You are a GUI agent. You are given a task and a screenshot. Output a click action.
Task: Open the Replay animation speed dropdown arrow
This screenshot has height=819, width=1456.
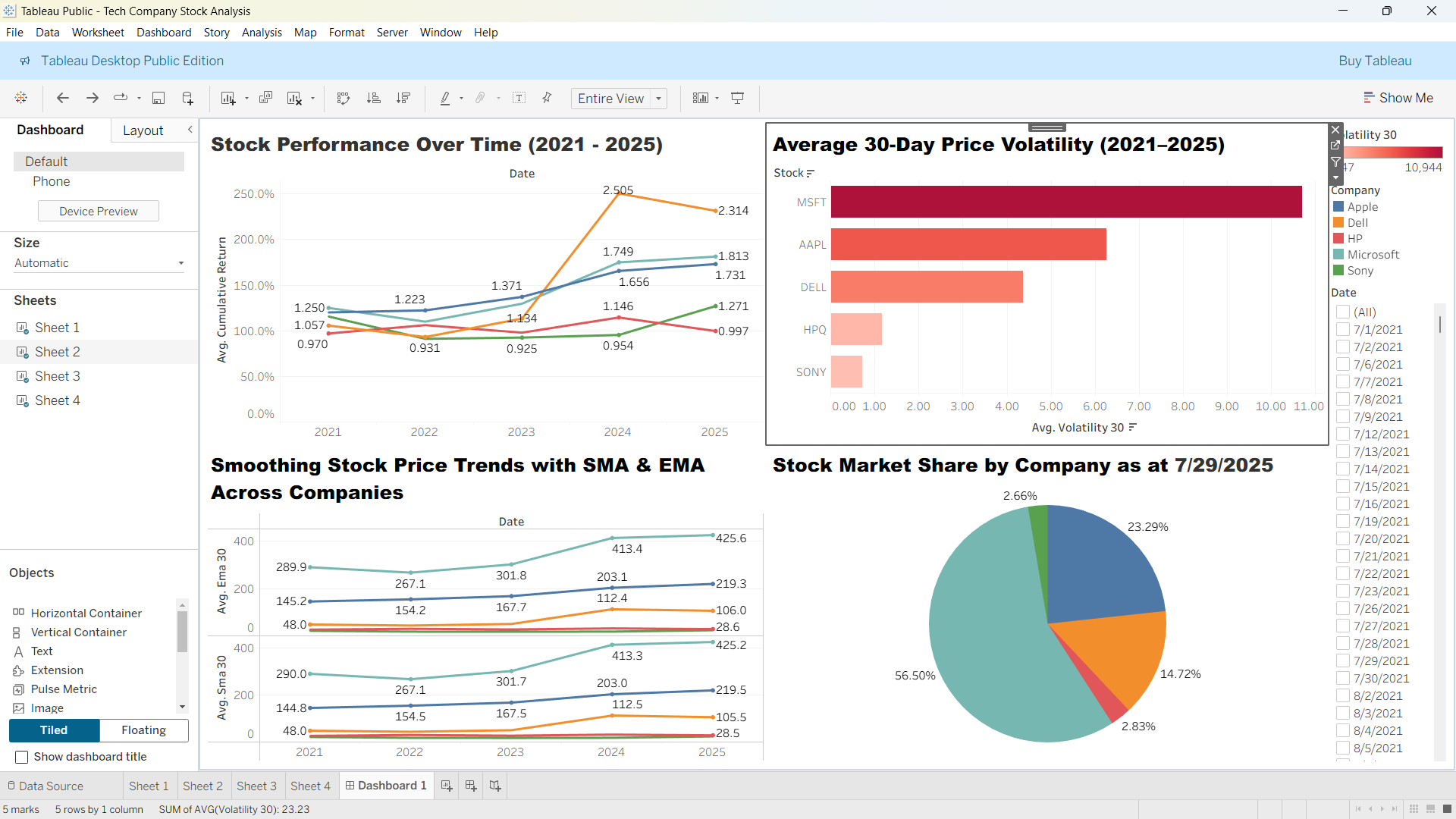[x=139, y=99]
